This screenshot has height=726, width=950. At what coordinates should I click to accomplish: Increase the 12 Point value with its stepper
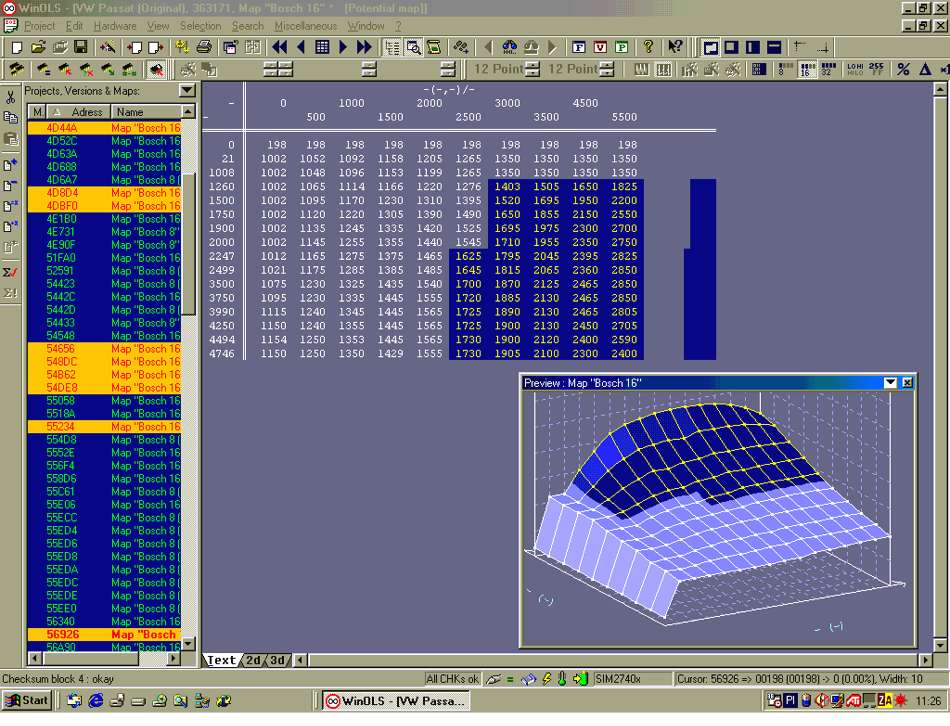pyautogui.click(x=532, y=67)
